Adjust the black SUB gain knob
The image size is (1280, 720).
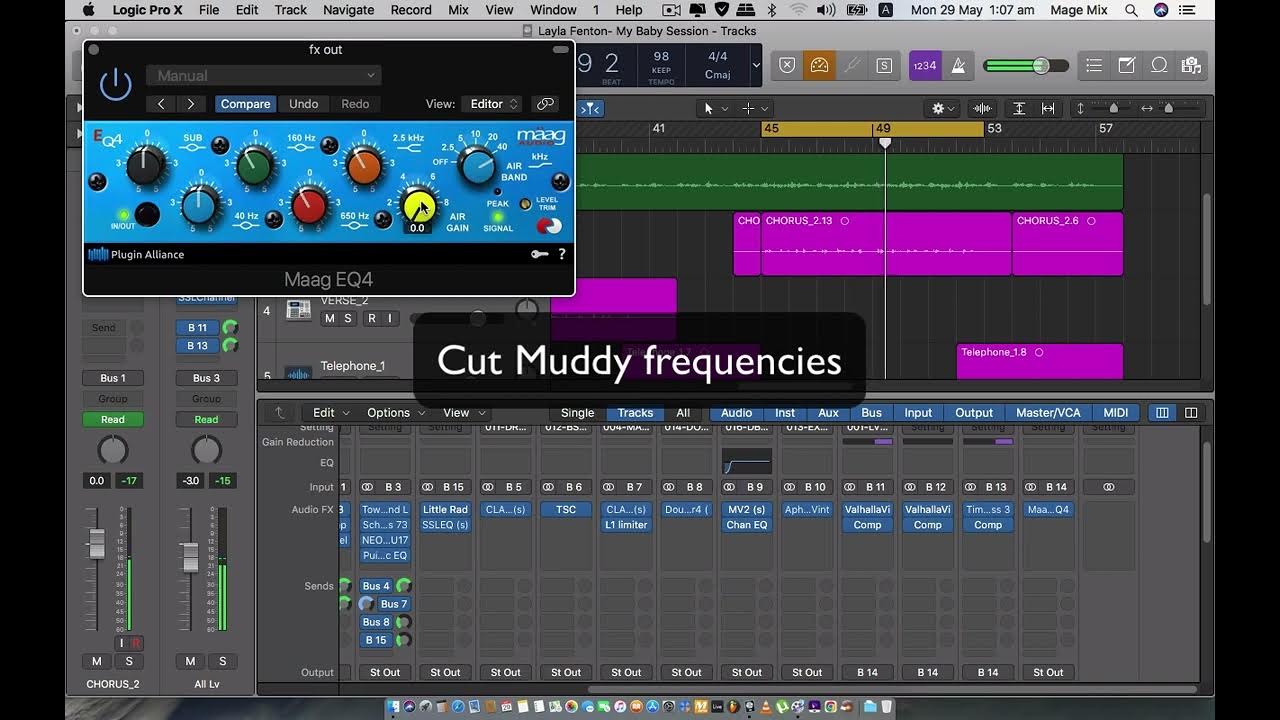(147, 165)
